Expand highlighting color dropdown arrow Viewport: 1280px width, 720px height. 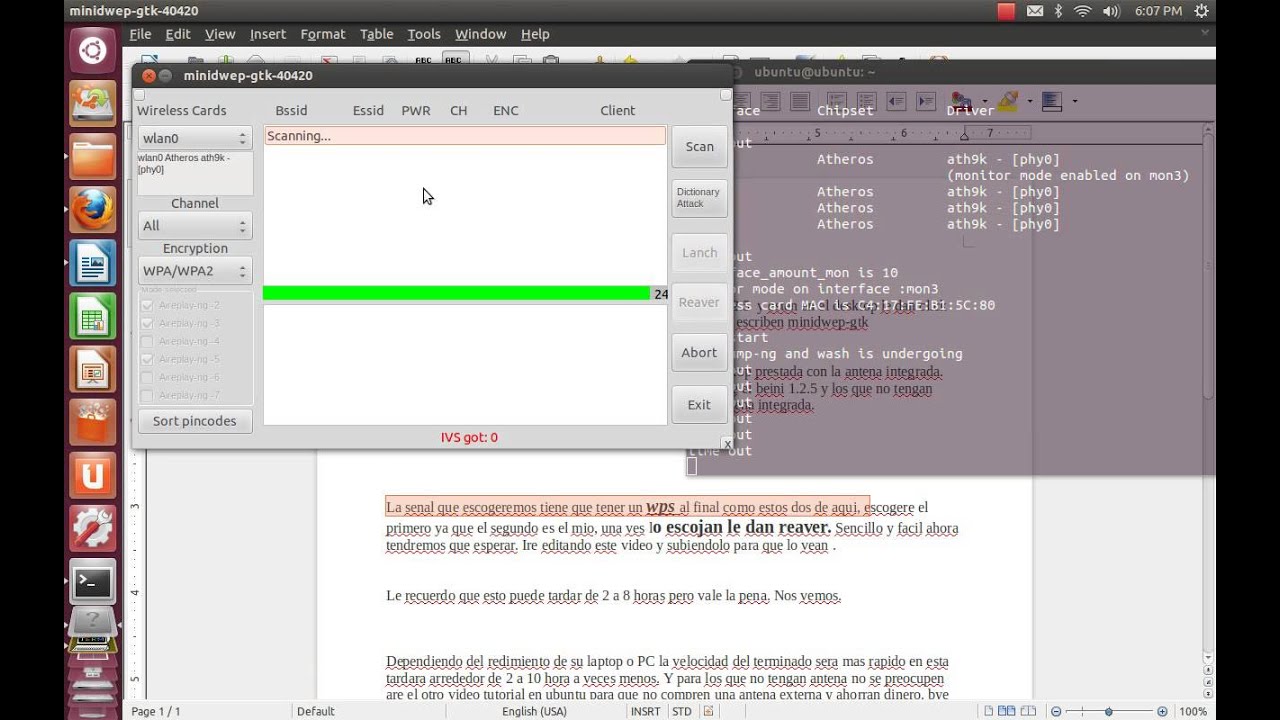click(x=1030, y=101)
